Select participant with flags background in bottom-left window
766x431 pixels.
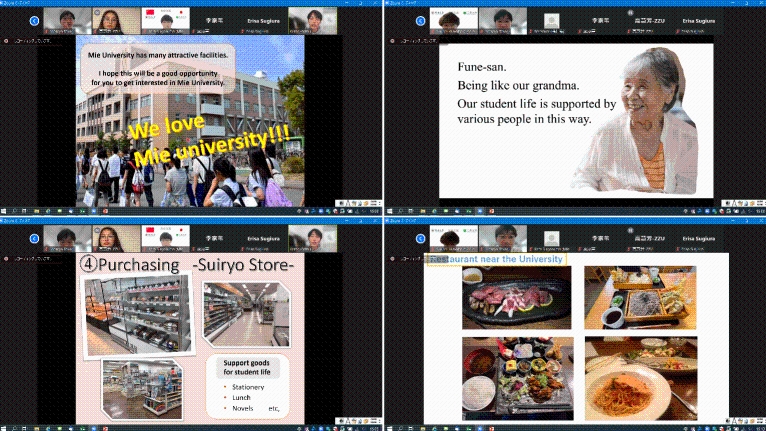tap(166, 238)
